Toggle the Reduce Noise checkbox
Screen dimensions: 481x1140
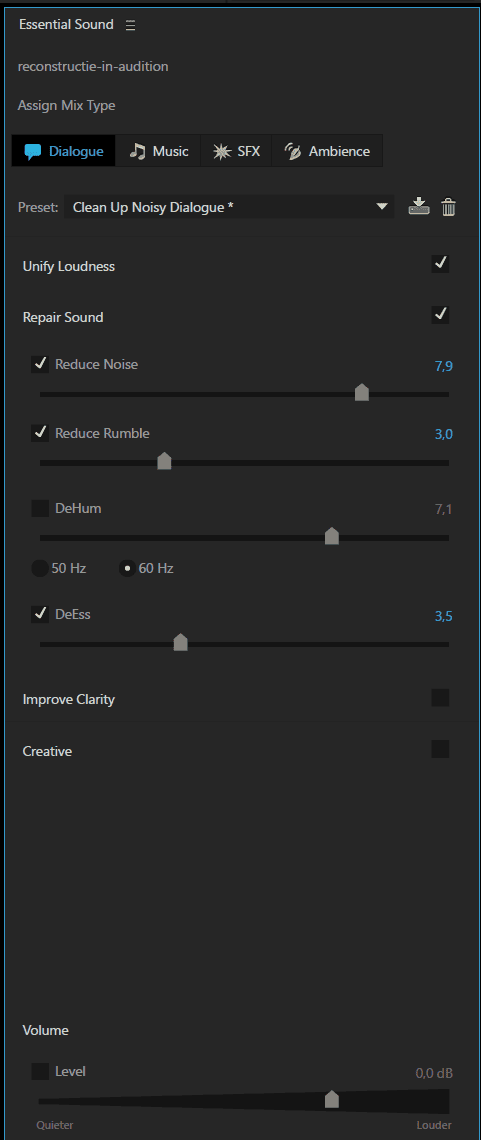point(40,364)
